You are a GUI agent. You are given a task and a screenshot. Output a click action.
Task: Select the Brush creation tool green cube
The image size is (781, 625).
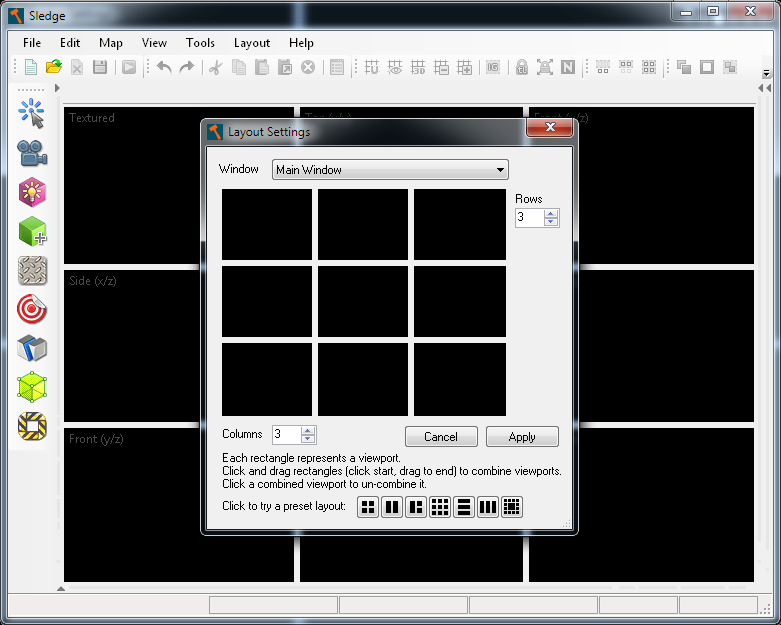(32, 231)
